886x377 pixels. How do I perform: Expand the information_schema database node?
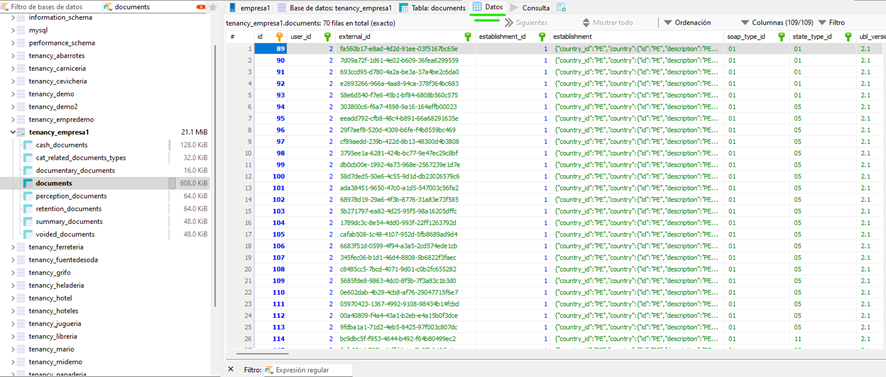[x=12, y=18]
